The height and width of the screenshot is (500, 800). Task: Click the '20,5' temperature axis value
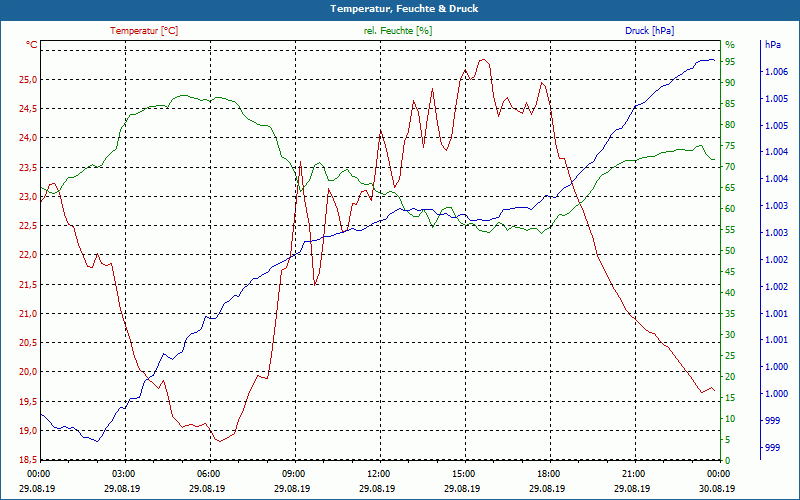click(29, 342)
